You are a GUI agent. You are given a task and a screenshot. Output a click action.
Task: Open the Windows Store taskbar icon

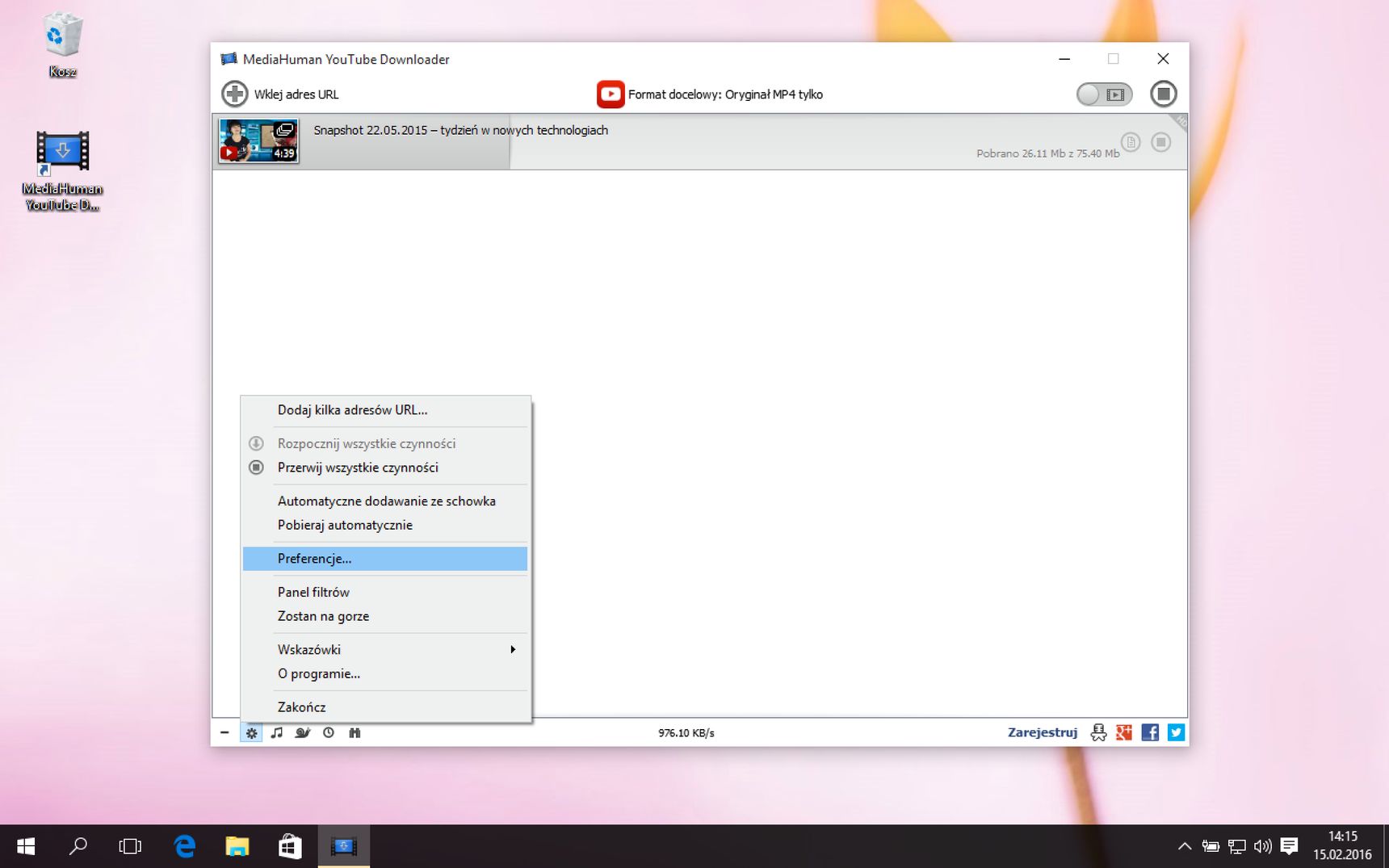coord(290,846)
